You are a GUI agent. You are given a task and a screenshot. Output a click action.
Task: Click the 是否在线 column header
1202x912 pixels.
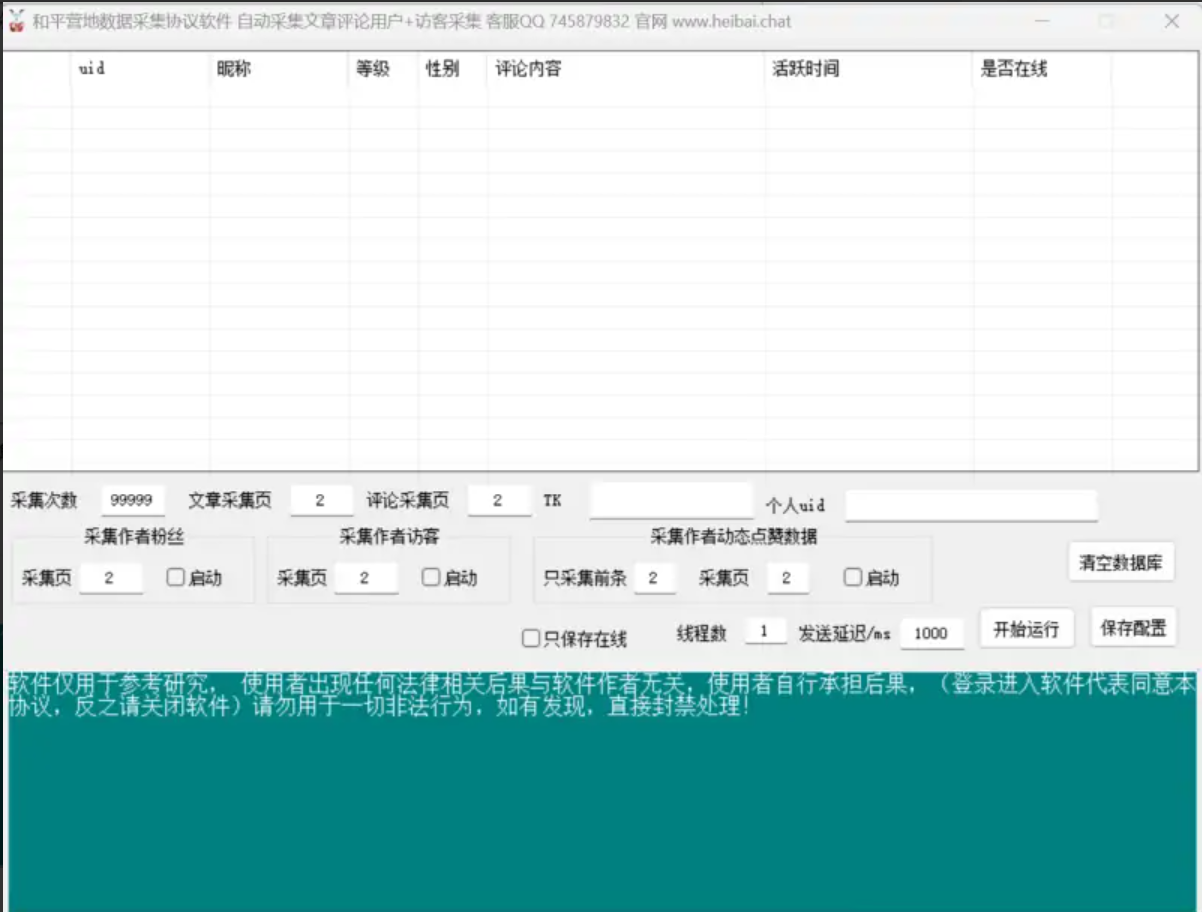pos(1043,69)
